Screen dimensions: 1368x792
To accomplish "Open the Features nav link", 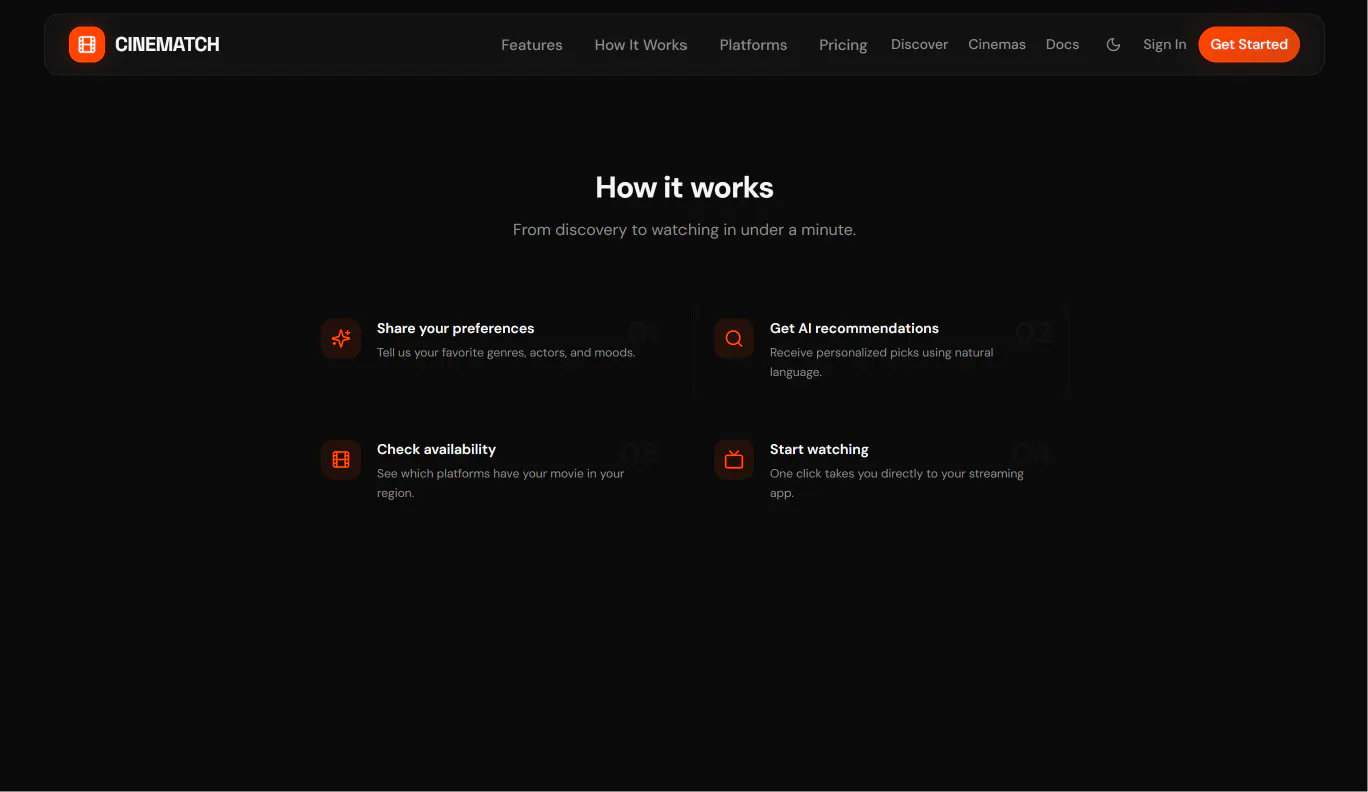I will click(x=532, y=45).
